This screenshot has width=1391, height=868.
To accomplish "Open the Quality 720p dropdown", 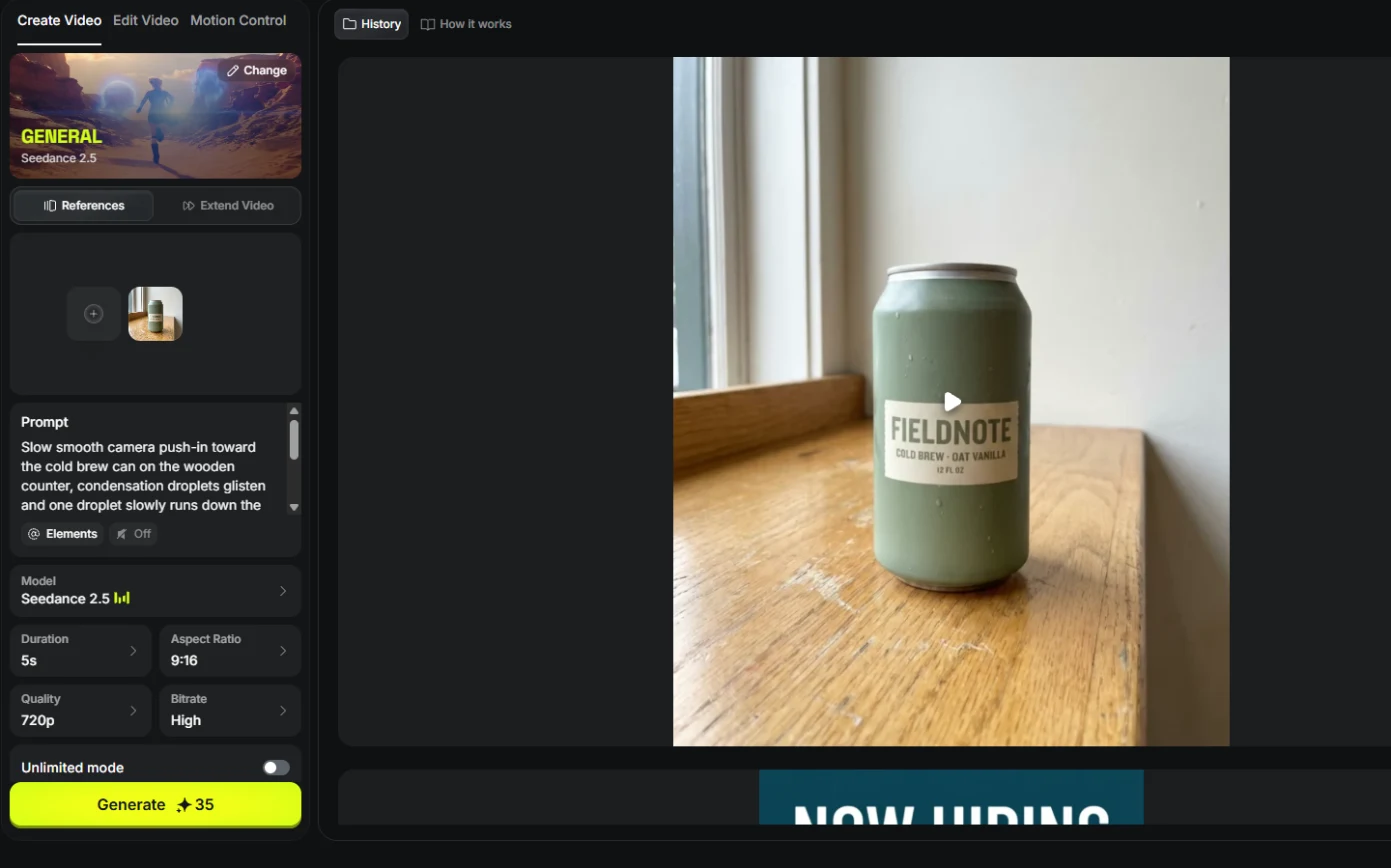I will 80,710.
